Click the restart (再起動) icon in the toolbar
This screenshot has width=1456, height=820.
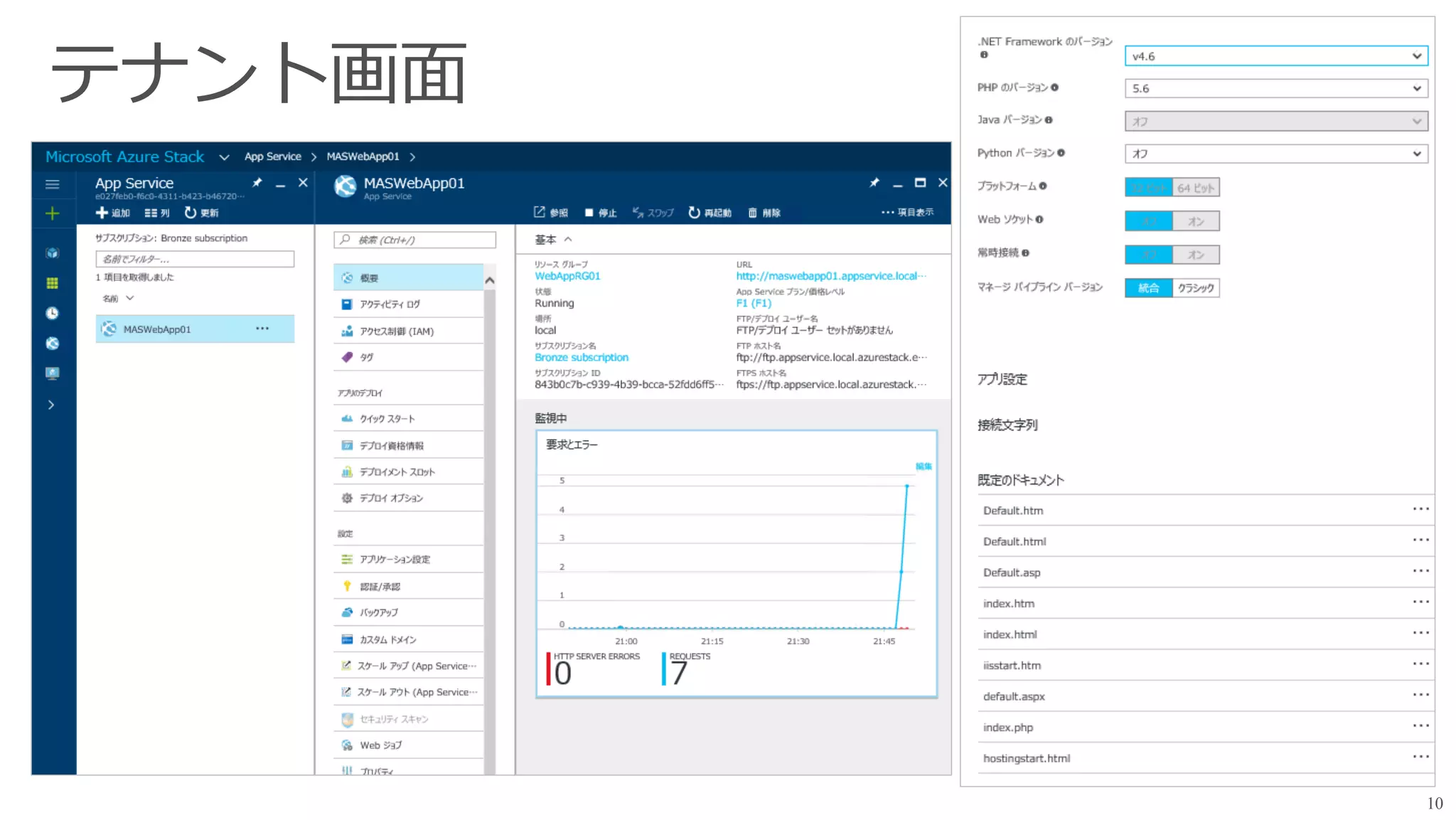coord(694,213)
